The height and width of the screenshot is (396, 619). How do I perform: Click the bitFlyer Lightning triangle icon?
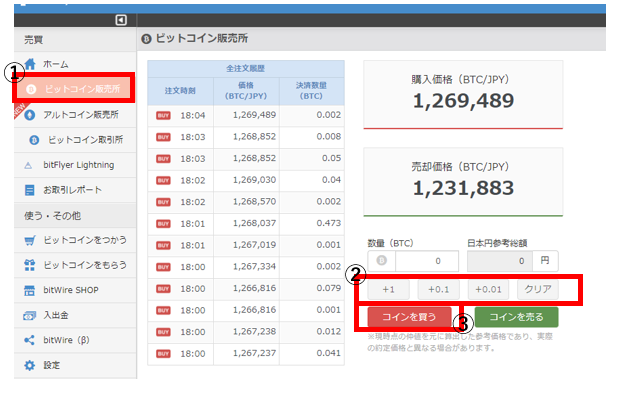28,165
